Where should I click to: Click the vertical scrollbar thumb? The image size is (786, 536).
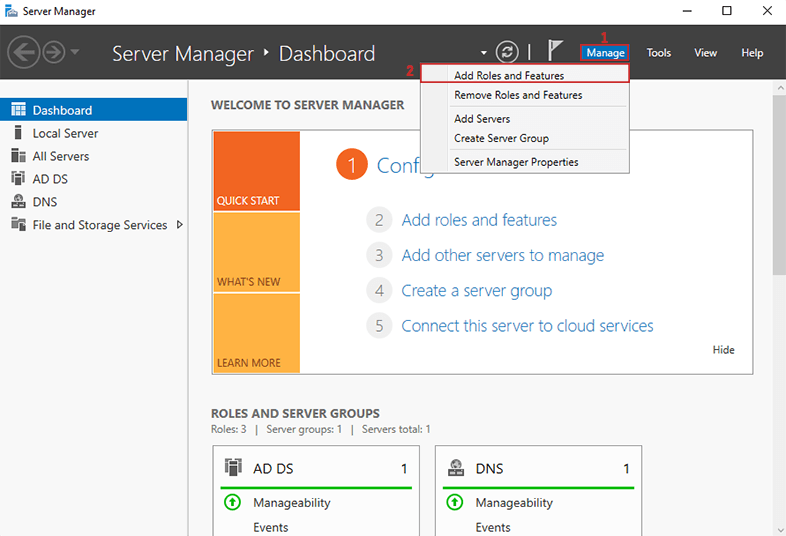(779, 185)
